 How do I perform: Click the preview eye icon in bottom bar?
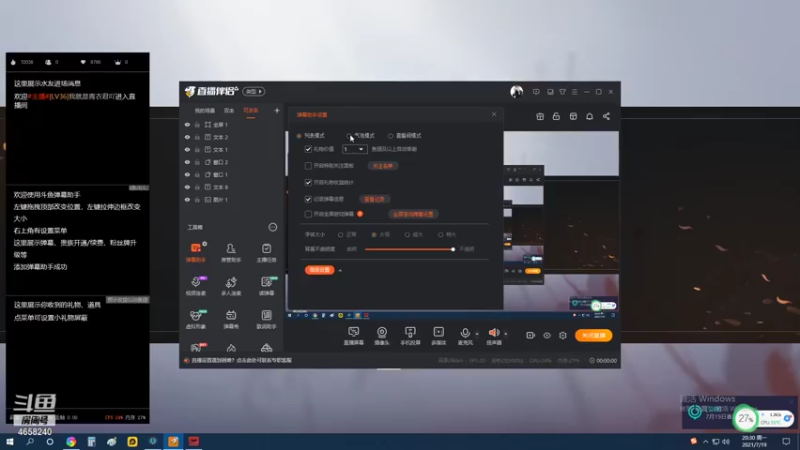(x=547, y=335)
